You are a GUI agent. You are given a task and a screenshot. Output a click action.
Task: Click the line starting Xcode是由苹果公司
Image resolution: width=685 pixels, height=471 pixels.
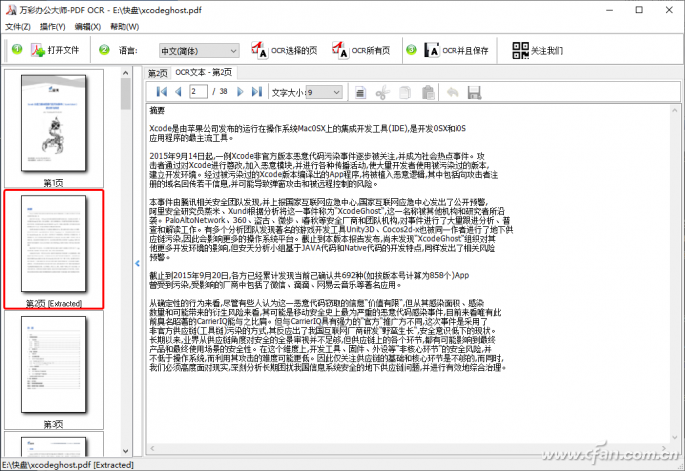coord(308,128)
